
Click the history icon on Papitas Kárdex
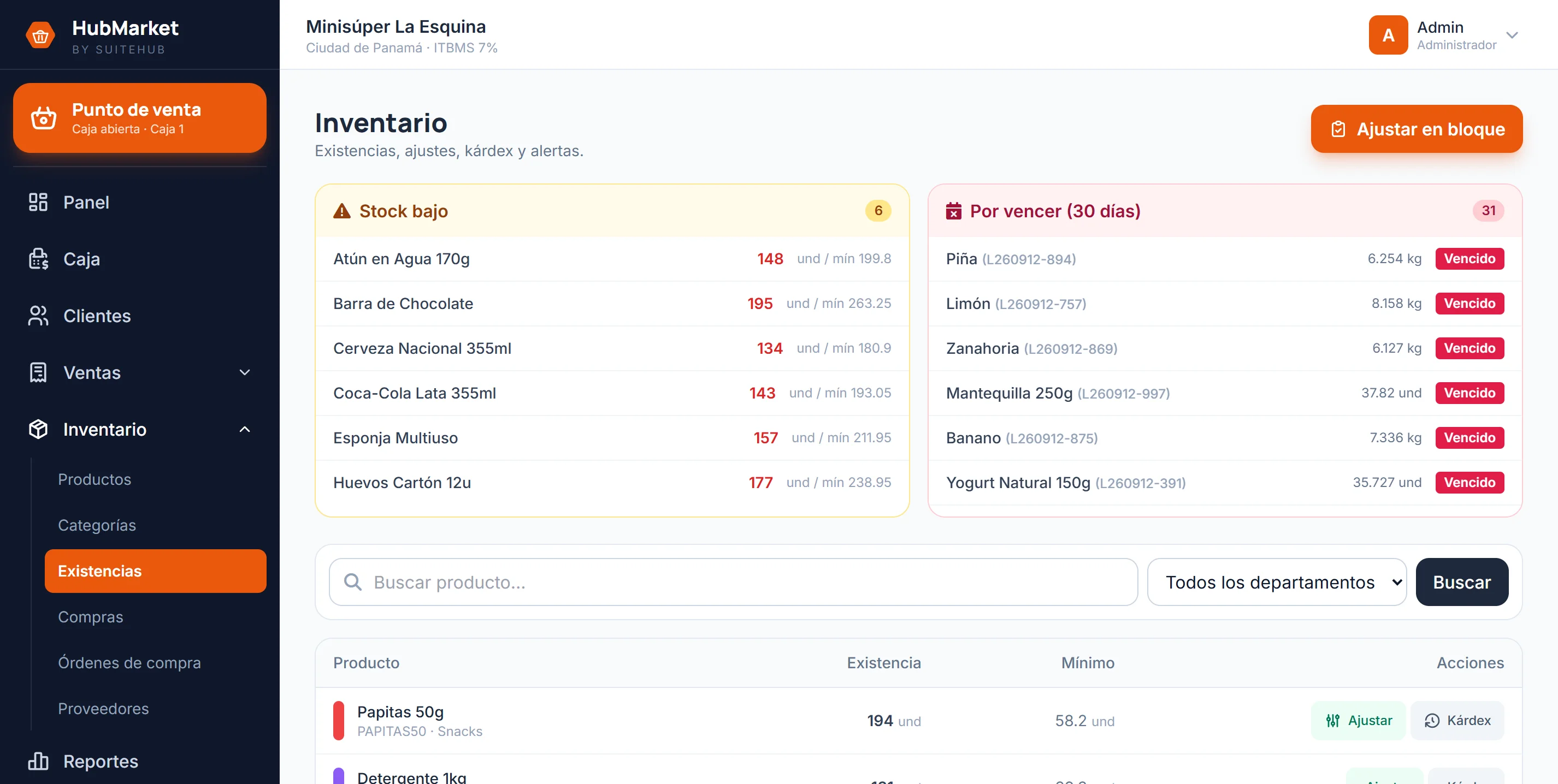click(x=1432, y=721)
